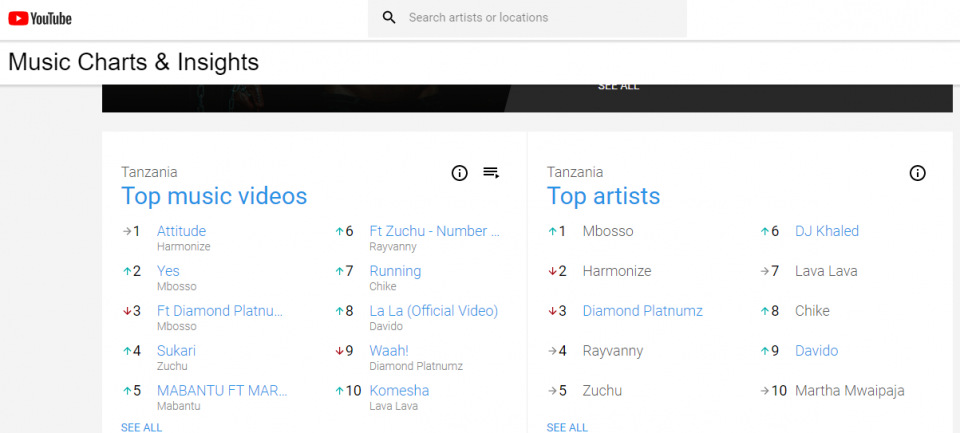This screenshot has width=960, height=433.
Task: Open the Top artists heading link
Action: point(603,196)
